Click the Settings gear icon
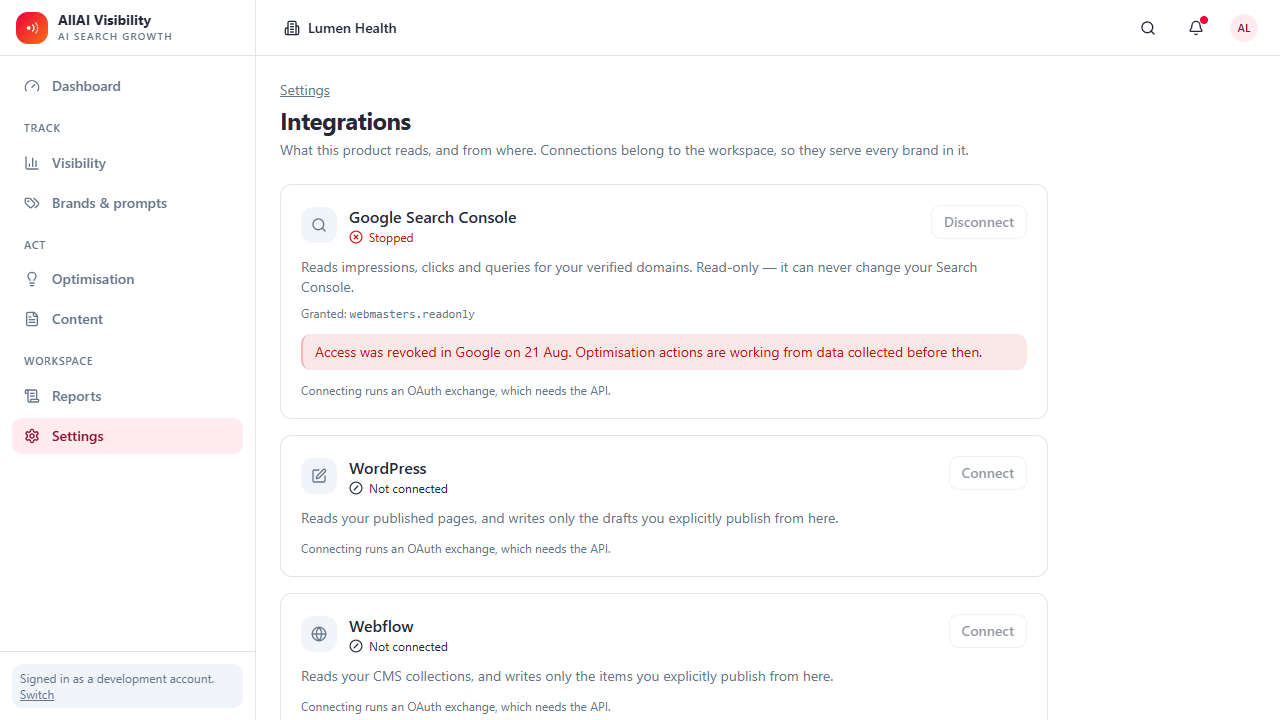This screenshot has height=720, width=1280. click(x=32, y=436)
